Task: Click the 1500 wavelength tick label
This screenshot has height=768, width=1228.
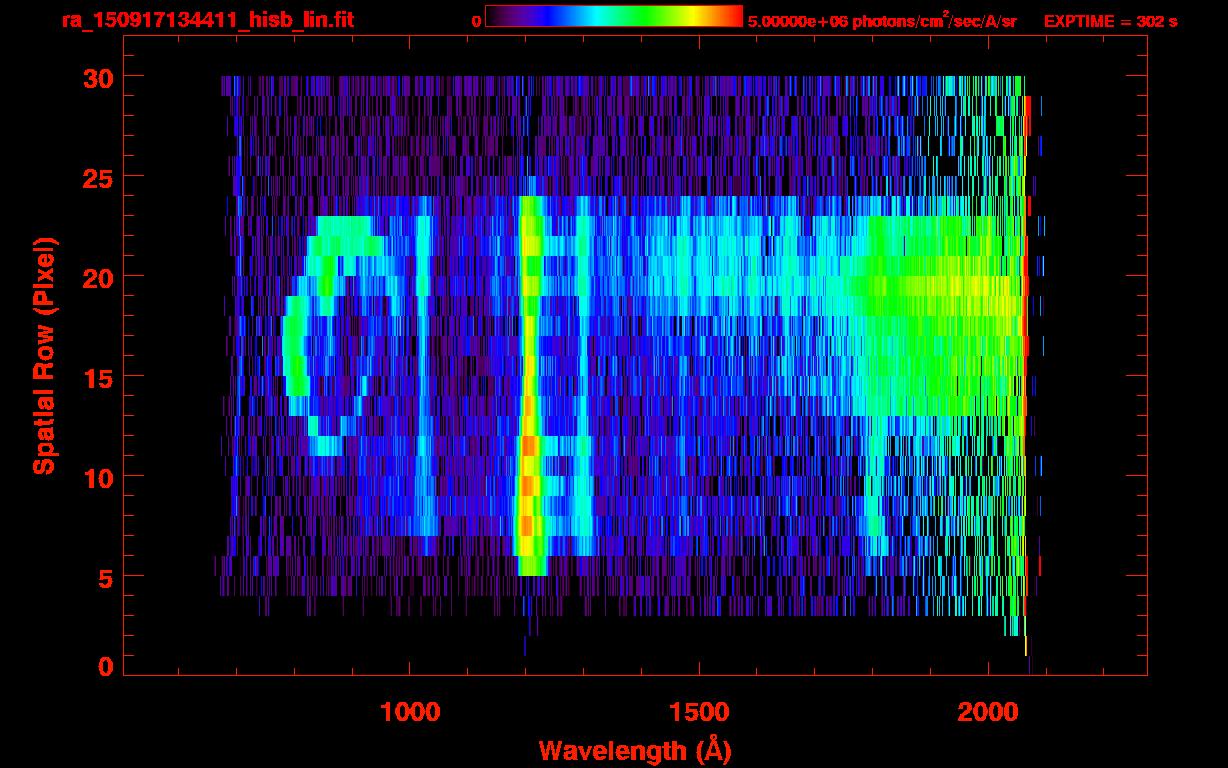Action: coord(698,712)
